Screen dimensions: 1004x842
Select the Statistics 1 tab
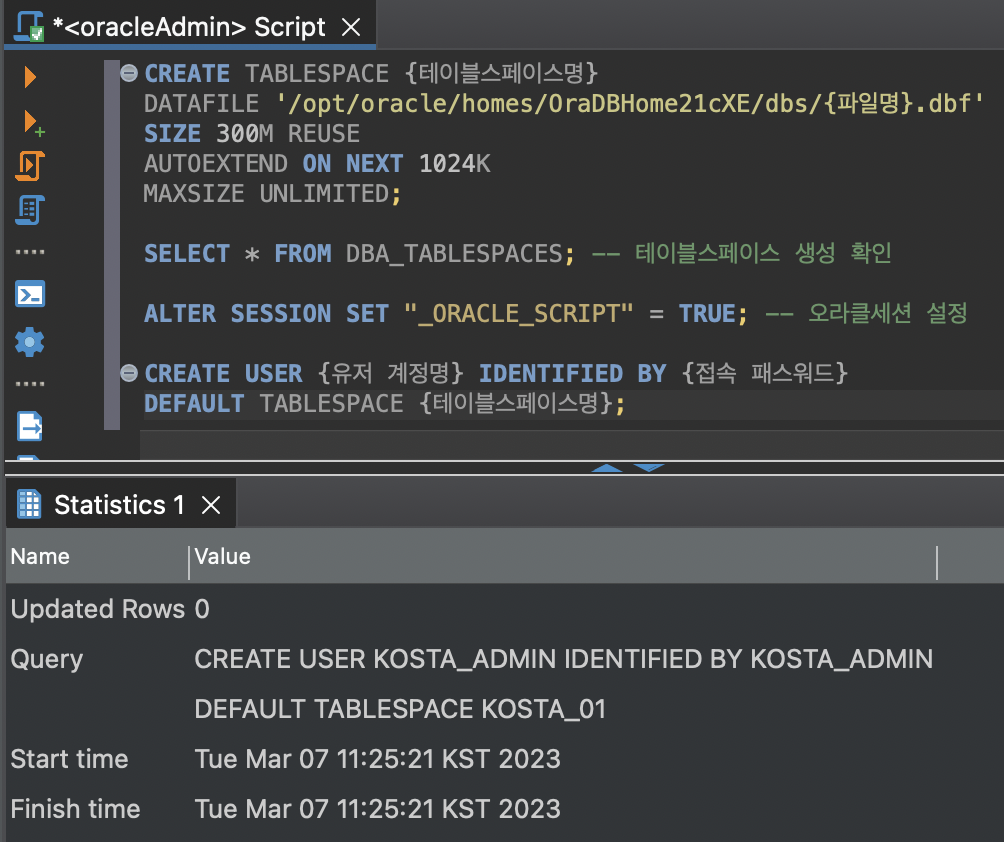click(119, 505)
